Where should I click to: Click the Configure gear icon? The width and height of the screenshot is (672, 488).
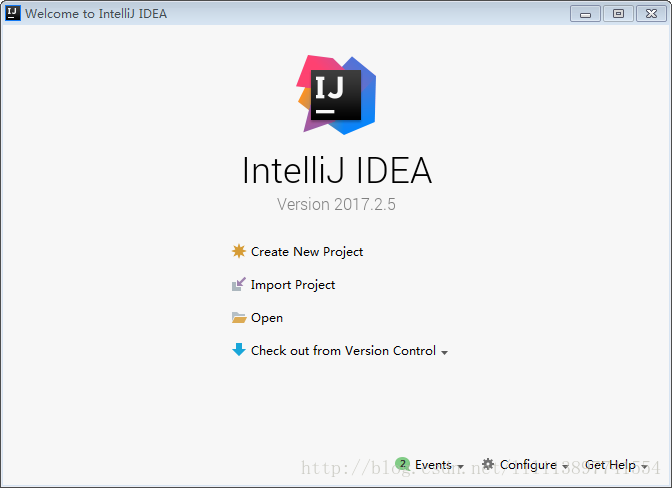click(x=488, y=464)
